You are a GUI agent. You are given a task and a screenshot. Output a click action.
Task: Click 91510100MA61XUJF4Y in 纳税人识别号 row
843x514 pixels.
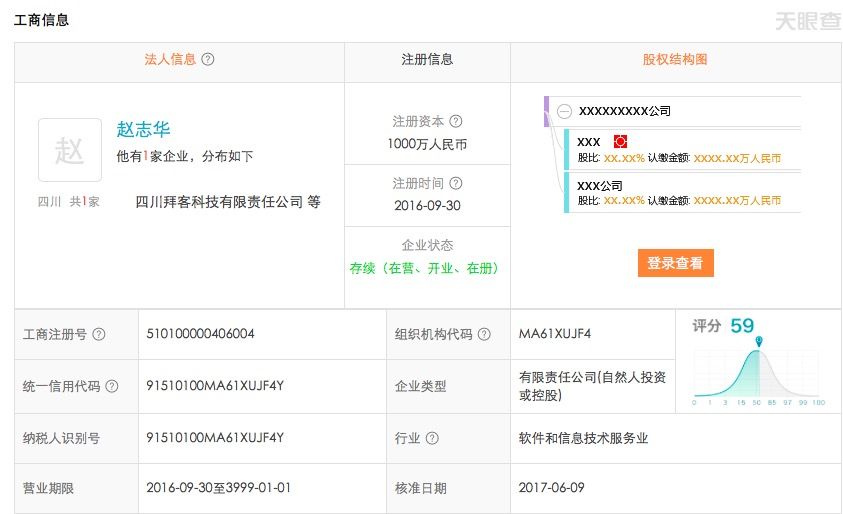215,438
